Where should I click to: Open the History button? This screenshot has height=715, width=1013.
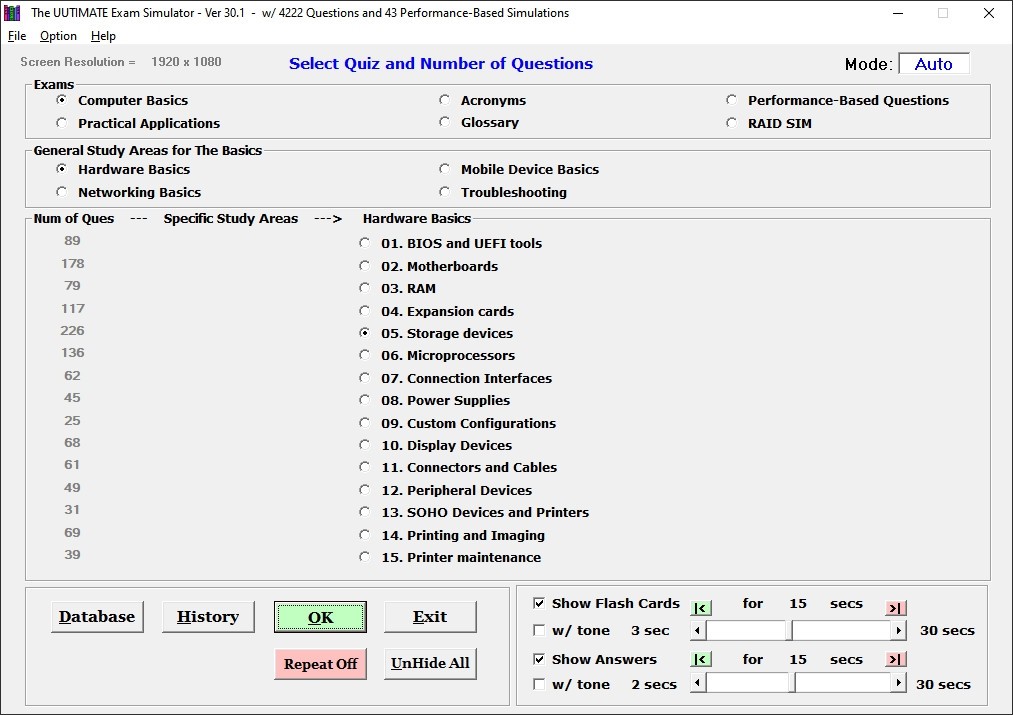pyautogui.click(x=208, y=617)
